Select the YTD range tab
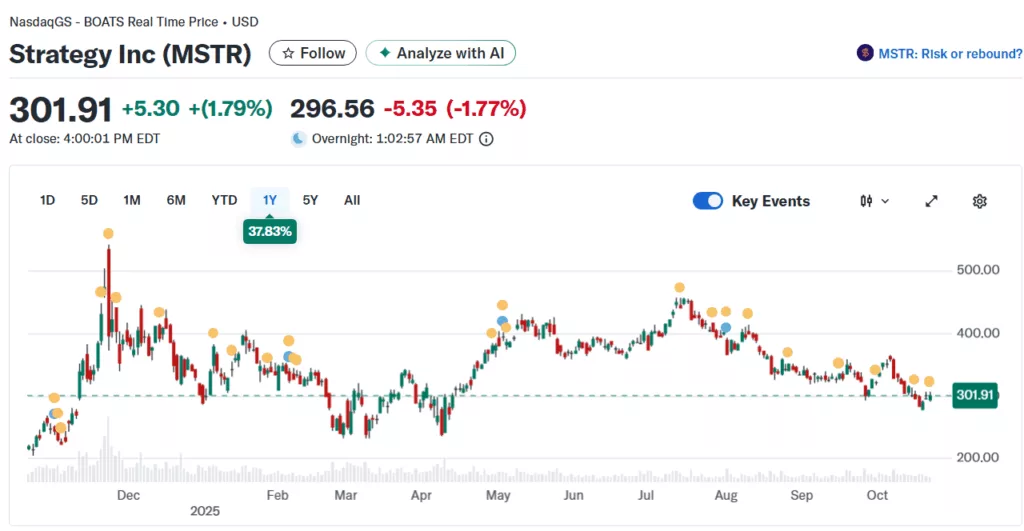 (x=224, y=200)
